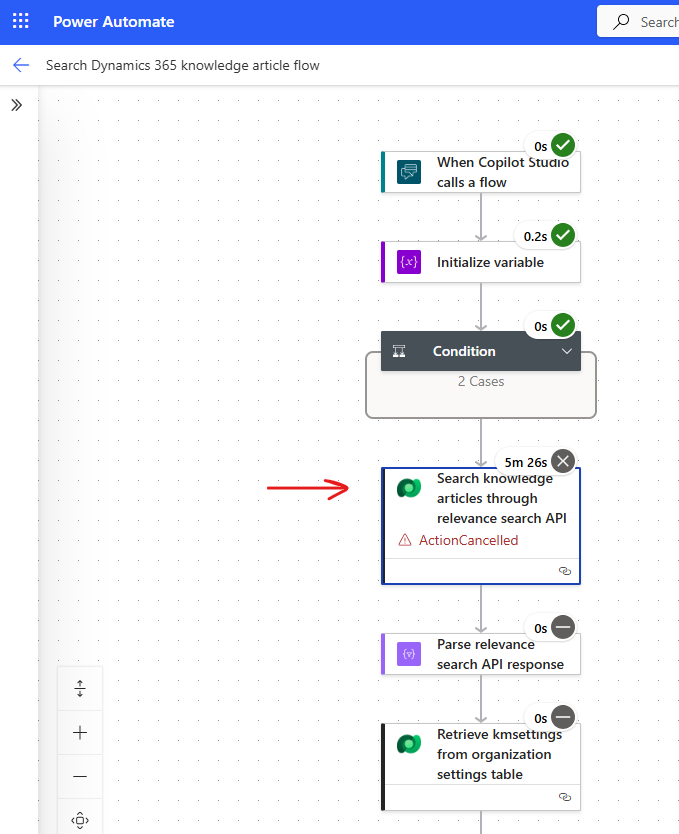
Task: Click the cancelled status badge on Search step
Action: [563, 461]
